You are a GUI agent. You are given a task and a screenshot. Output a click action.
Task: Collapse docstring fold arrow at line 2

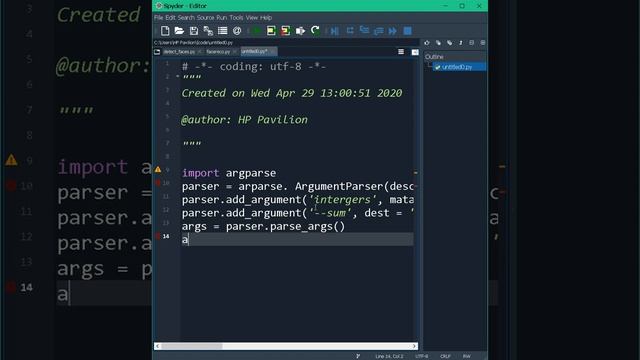[x=177, y=76]
